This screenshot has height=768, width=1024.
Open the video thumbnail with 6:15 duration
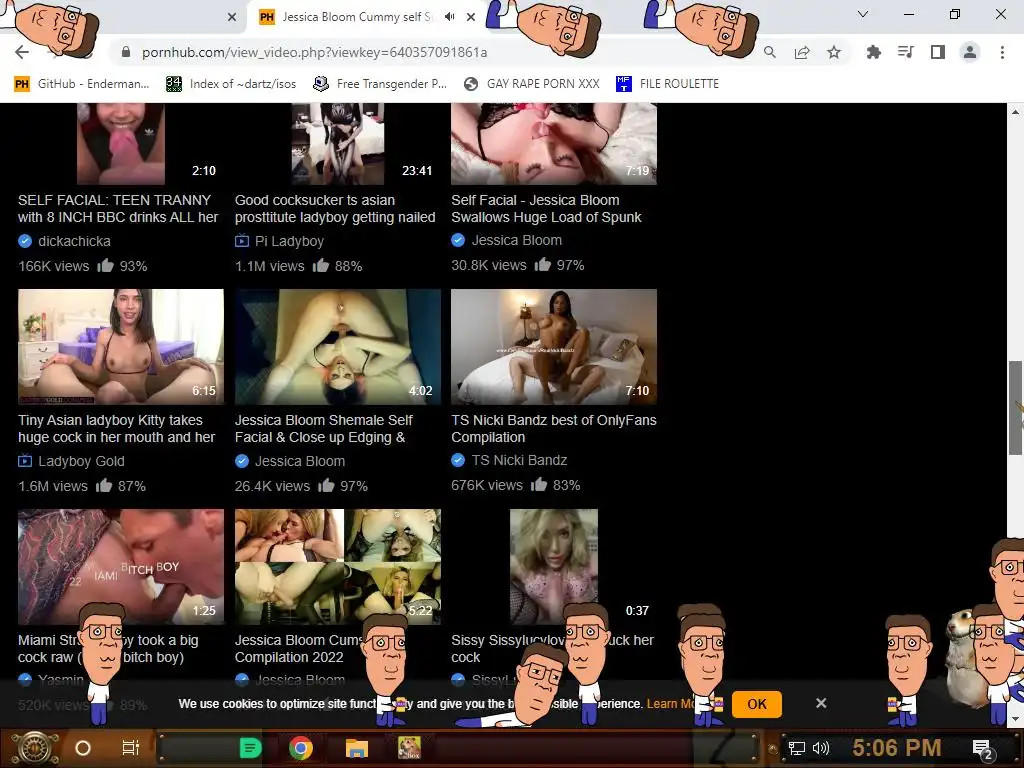pos(121,347)
